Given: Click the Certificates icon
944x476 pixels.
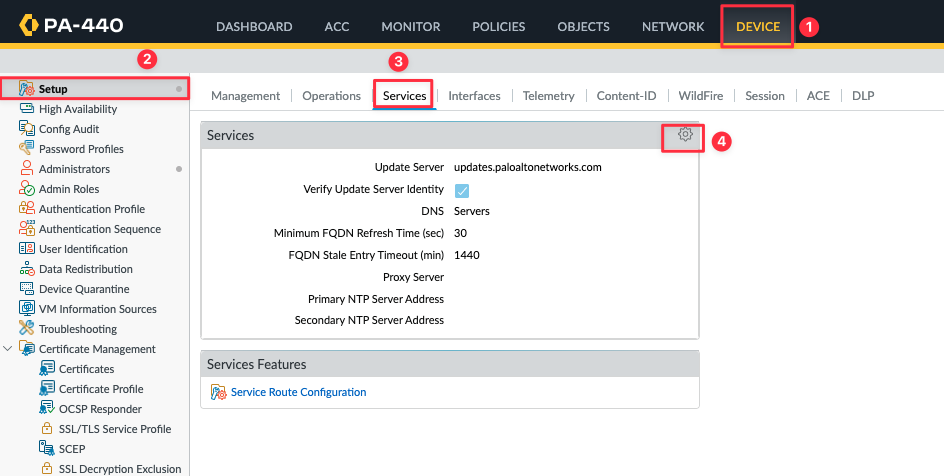Looking at the screenshot, I should pyautogui.click(x=47, y=368).
